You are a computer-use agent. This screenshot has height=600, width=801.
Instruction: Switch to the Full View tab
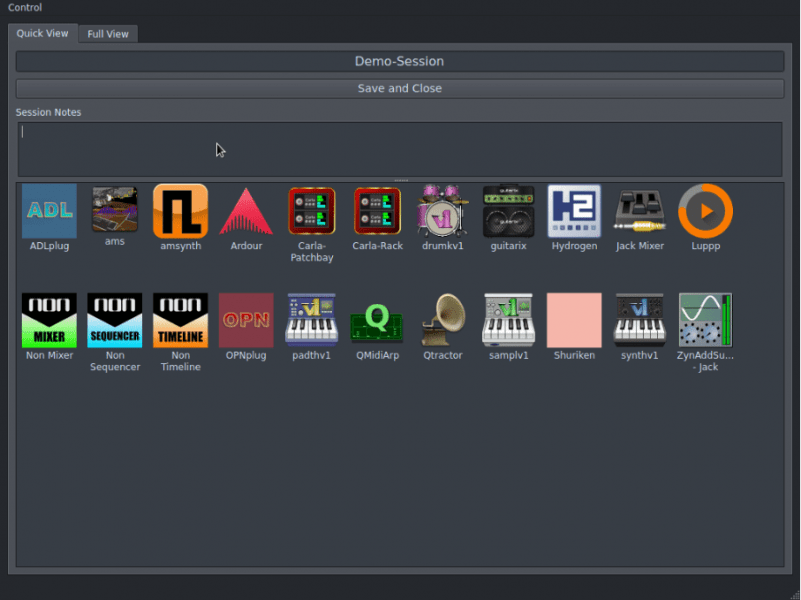click(x=108, y=34)
